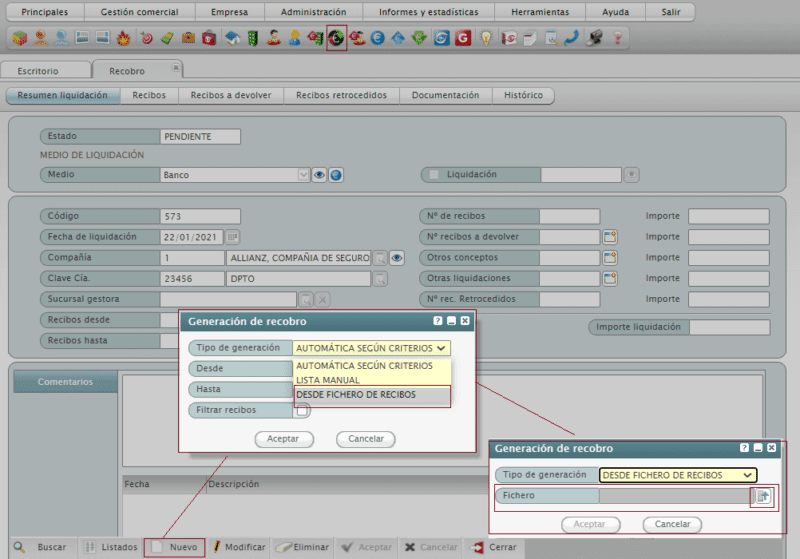The image size is (800, 559).
Task: Open the Principales menu
Action: (x=45, y=12)
